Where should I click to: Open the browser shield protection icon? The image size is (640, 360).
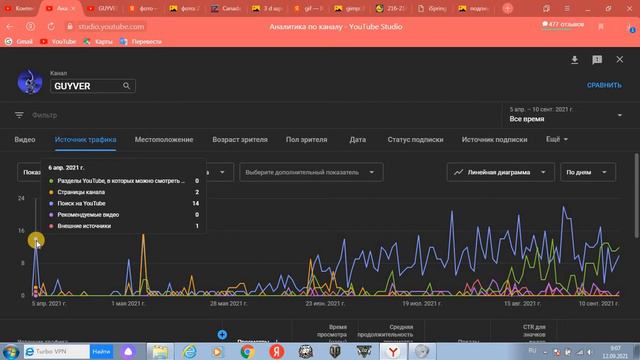(x=30, y=27)
